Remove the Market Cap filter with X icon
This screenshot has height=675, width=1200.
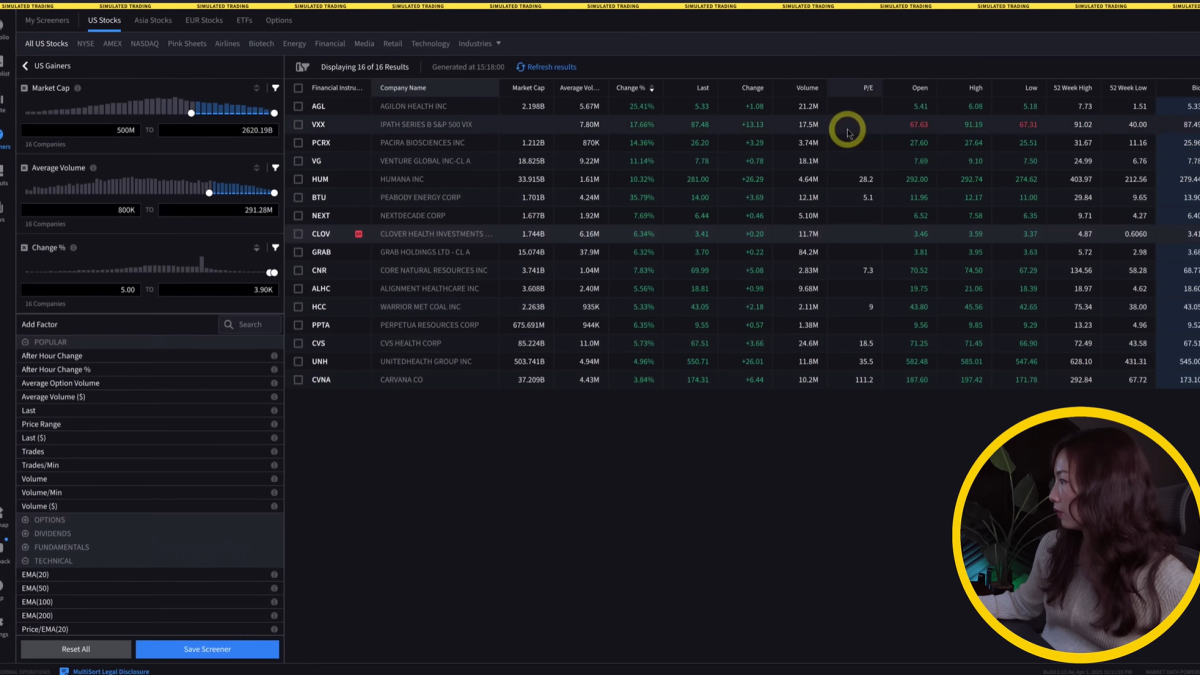(x=24, y=88)
